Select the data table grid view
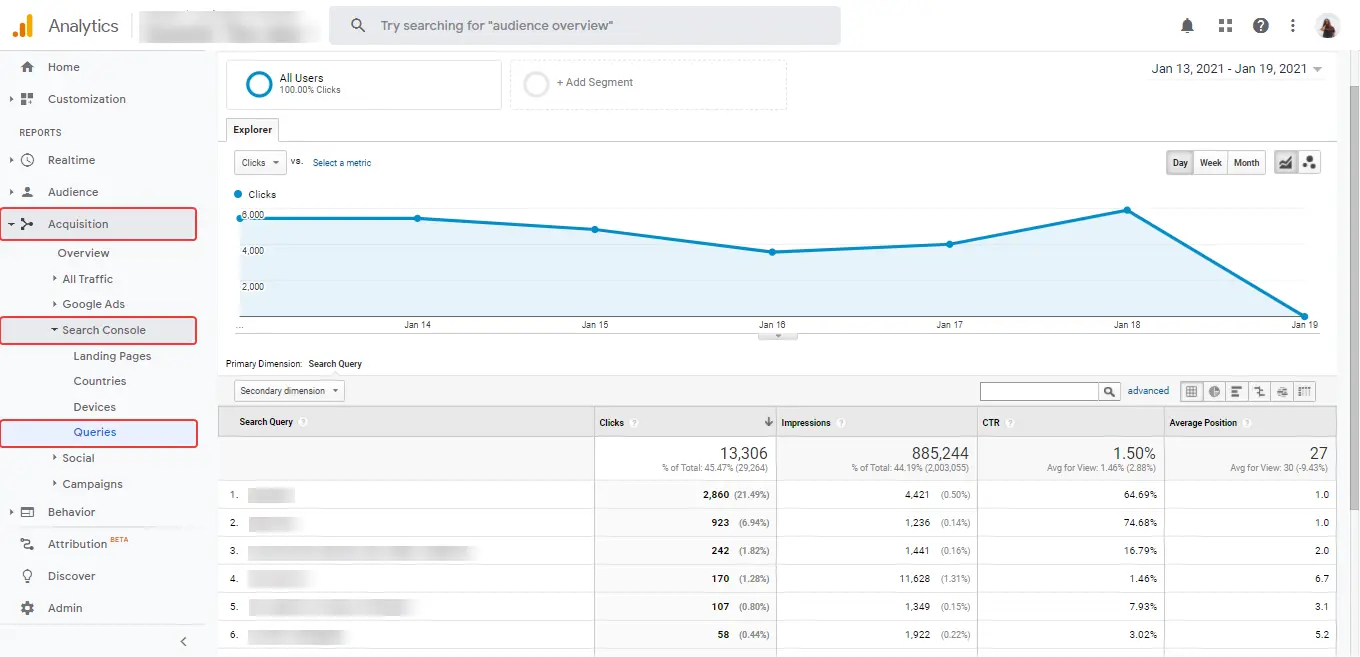This screenshot has height=657, width=1360. click(x=1191, y=391)
